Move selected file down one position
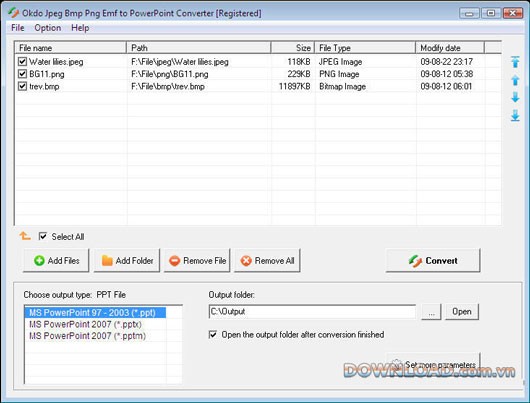Viewport: 530px width, 403px height. (x=515, y=97)
